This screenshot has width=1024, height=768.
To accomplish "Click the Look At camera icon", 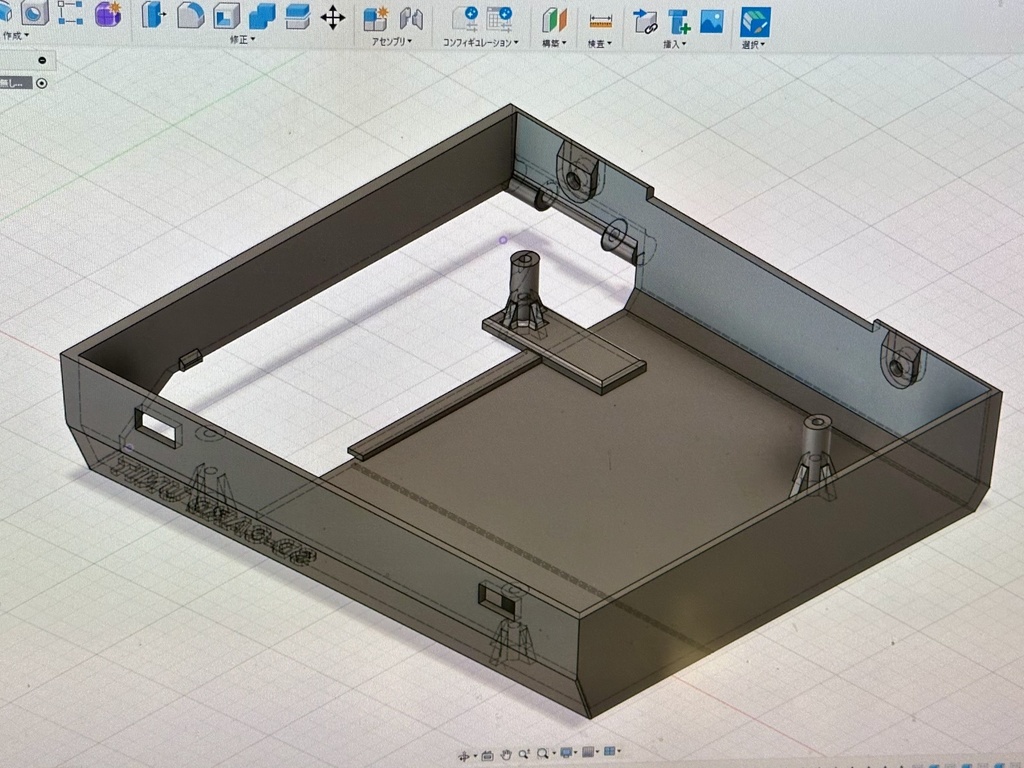I will [x=488, y=756].
